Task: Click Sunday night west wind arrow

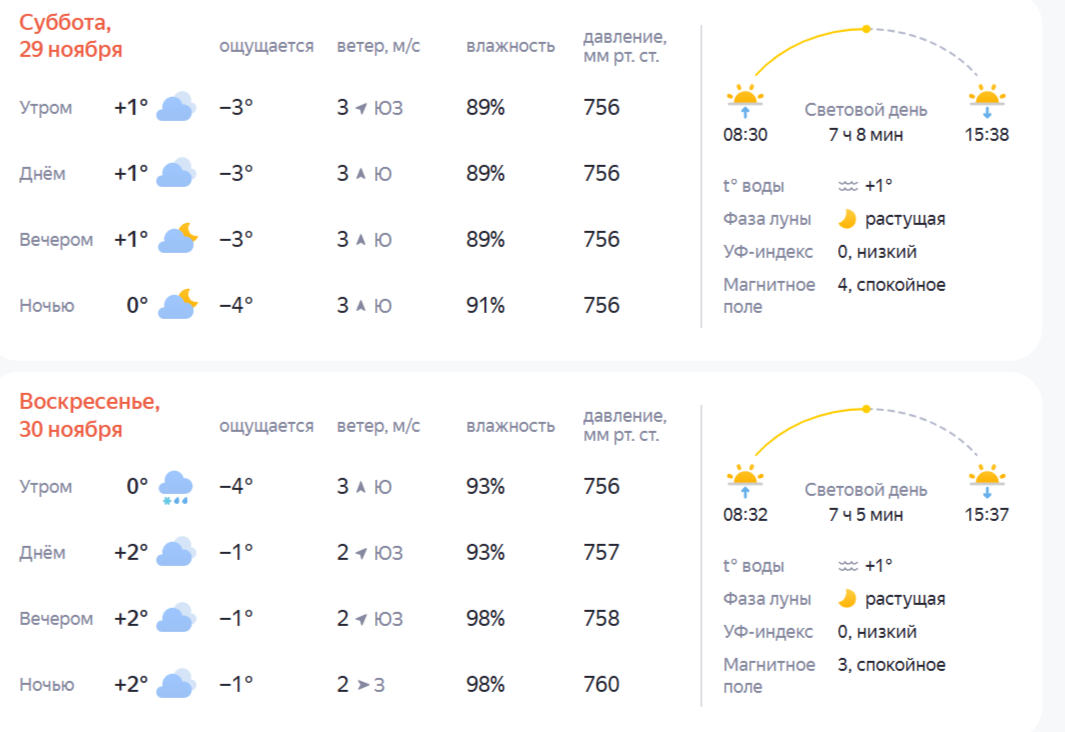Action: pos(361,685)
